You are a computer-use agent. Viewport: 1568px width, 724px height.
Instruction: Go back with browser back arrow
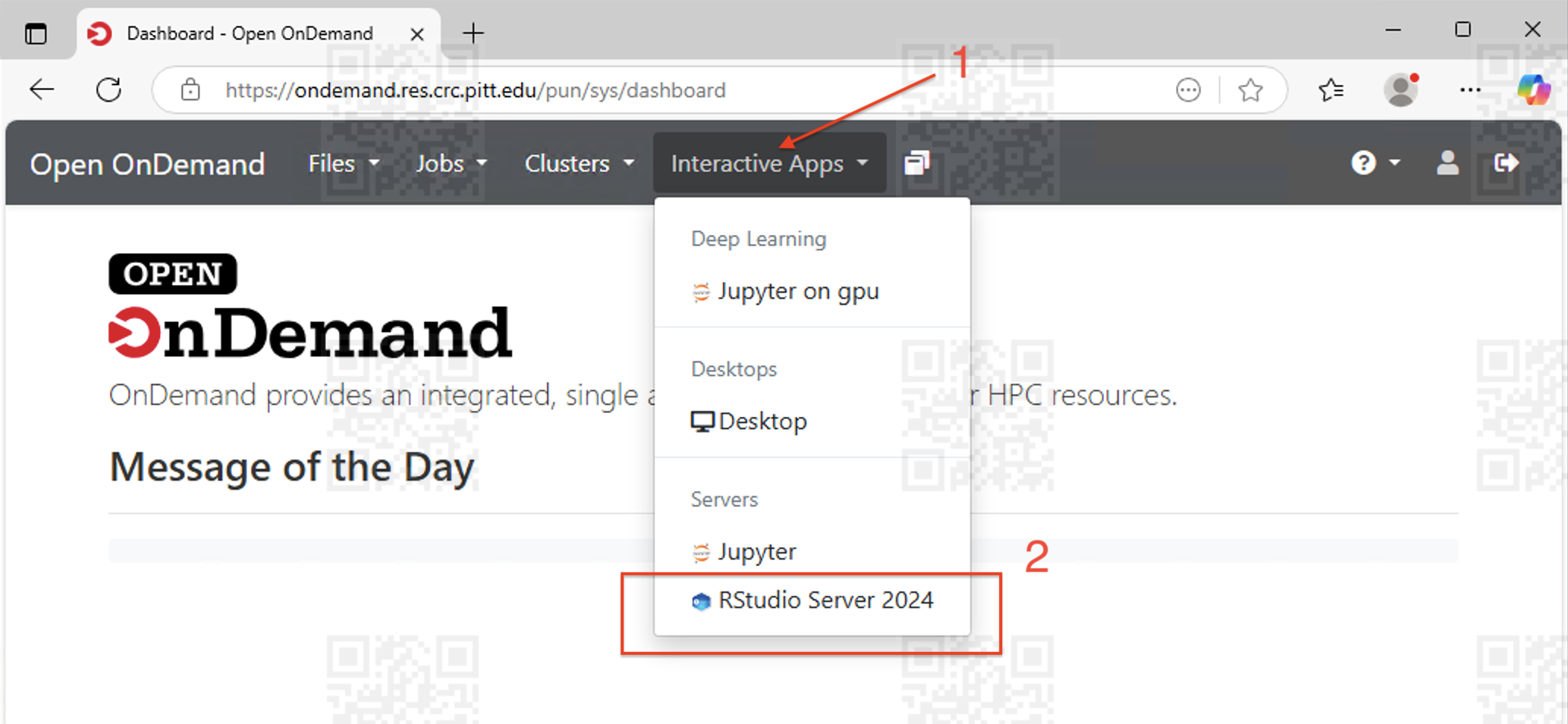click(42, 90)
